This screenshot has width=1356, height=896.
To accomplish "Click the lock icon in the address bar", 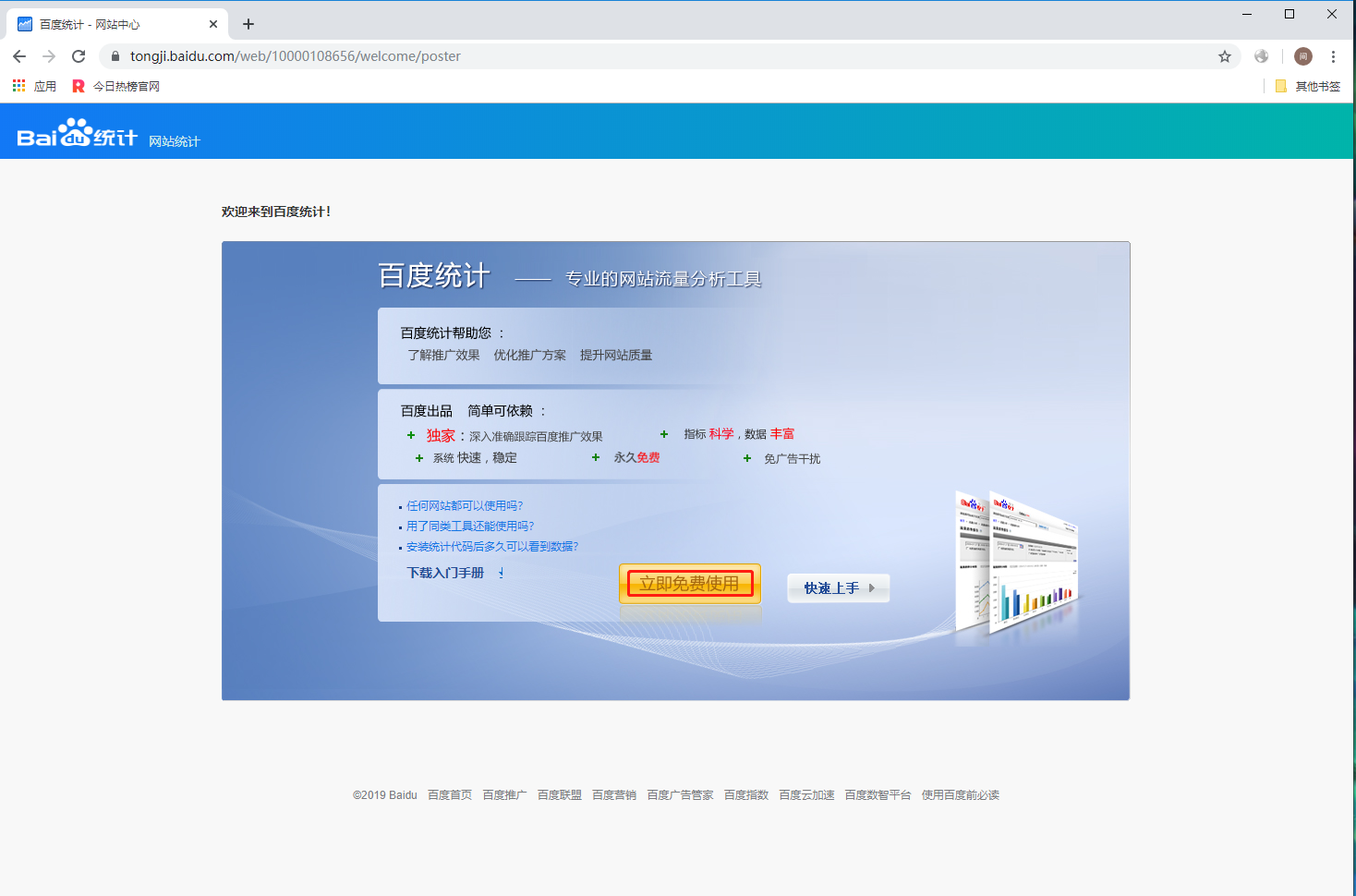I will (x=115, y=56).
